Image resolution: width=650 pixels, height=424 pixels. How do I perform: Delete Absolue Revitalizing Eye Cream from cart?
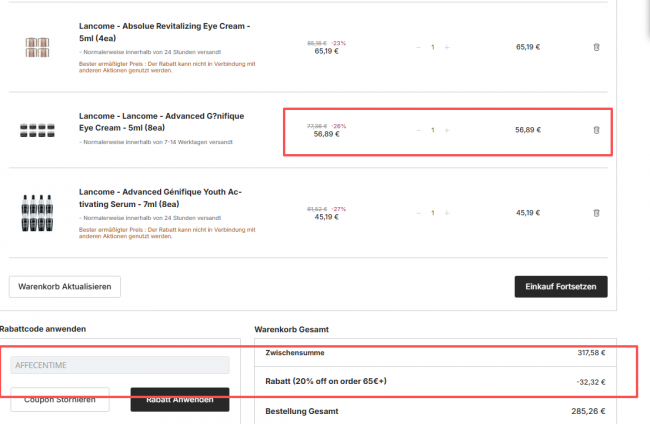point(596,47)
